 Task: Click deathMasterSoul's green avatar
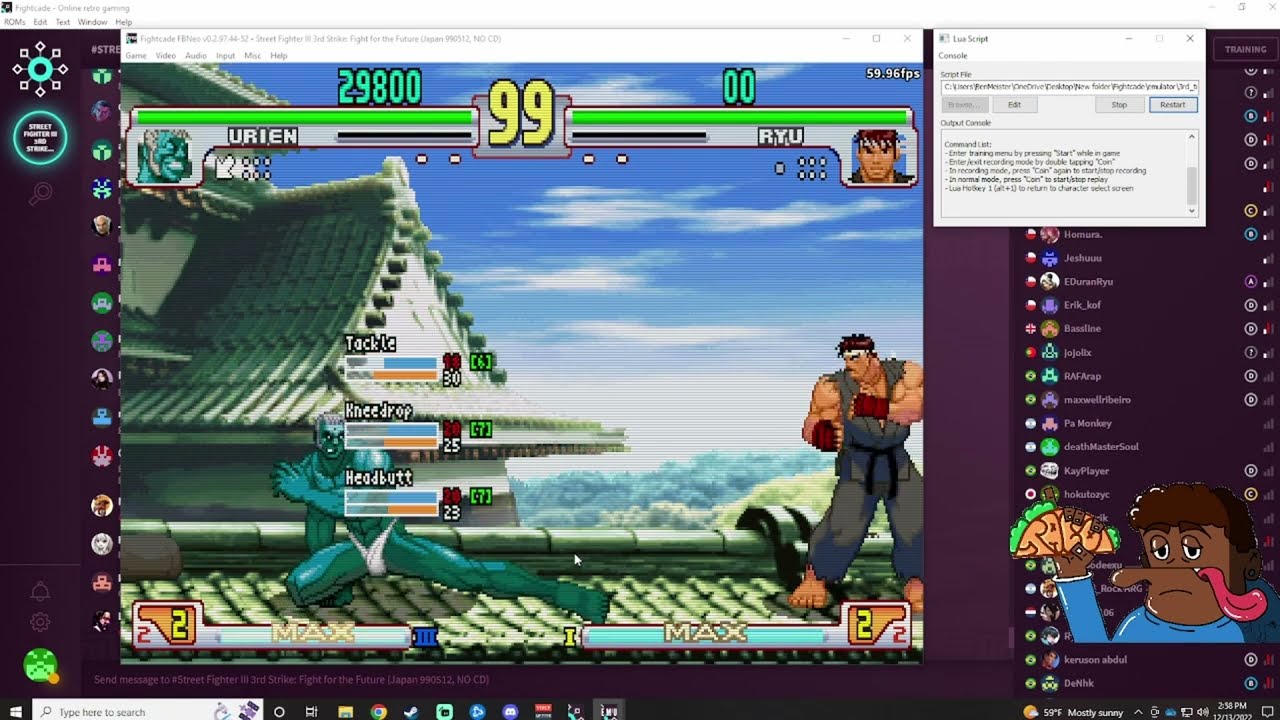pyautogui.click(x=1049, y=446)
